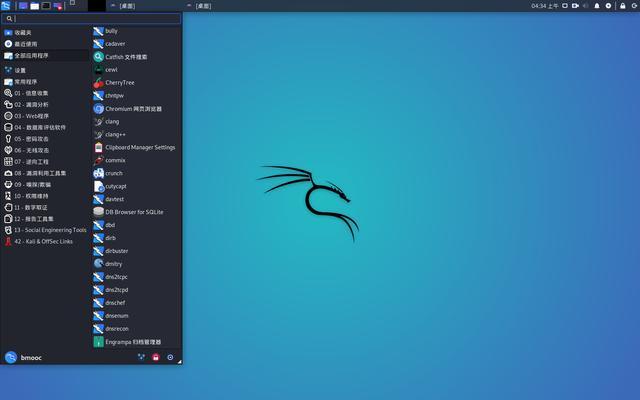Click the clock showing 04:34 上午
Viewport: 640px width, 400px height.
coord(546,6)
